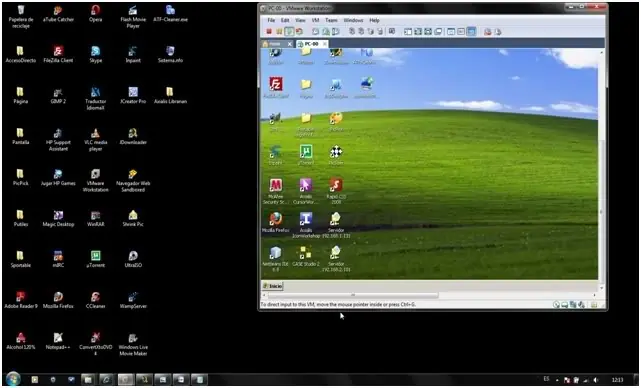
Task: Open the Help menu in VMware
Action: (374, 20)
